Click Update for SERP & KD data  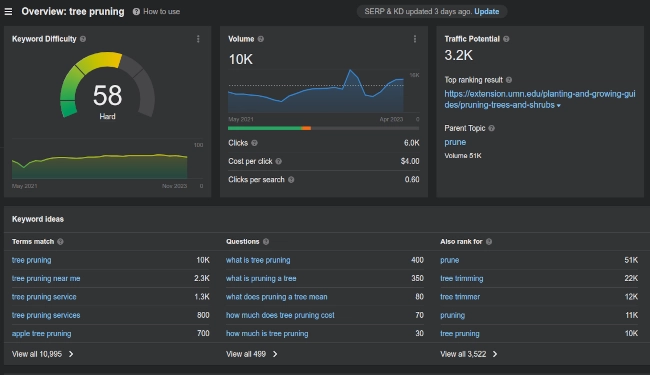click(x=486, y=12)
